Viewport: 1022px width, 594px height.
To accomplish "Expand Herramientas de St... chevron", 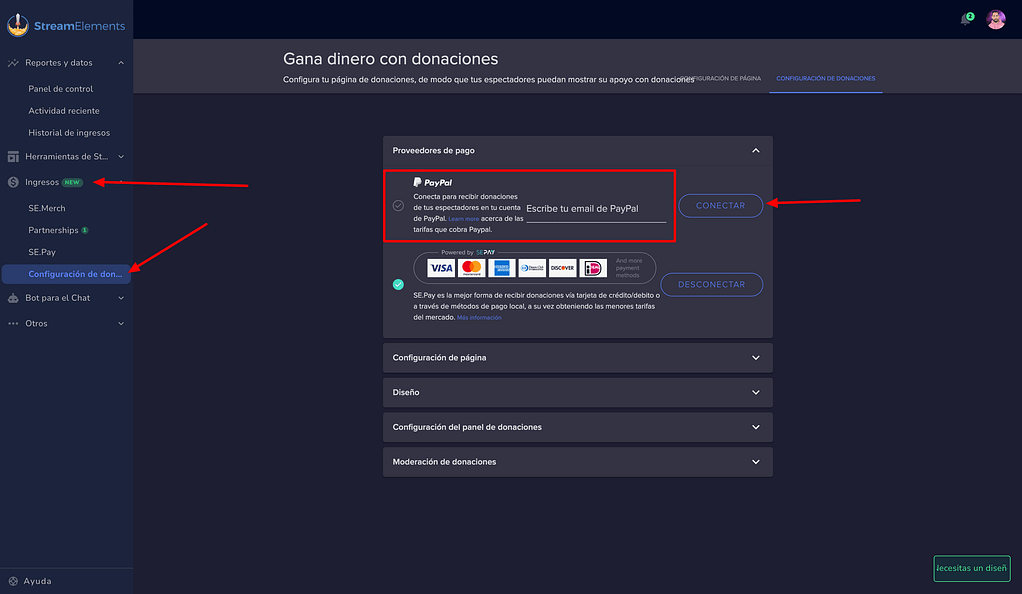I will click(x=121, y=156).
